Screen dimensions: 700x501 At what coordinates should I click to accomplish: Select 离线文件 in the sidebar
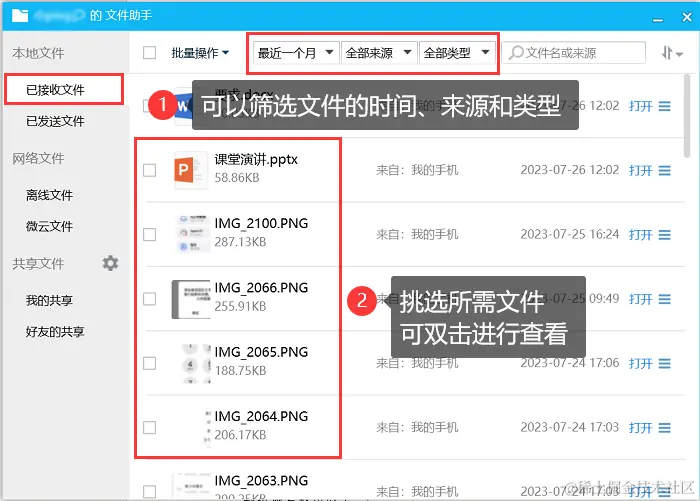pyautogui.click(x=50, y=195)
